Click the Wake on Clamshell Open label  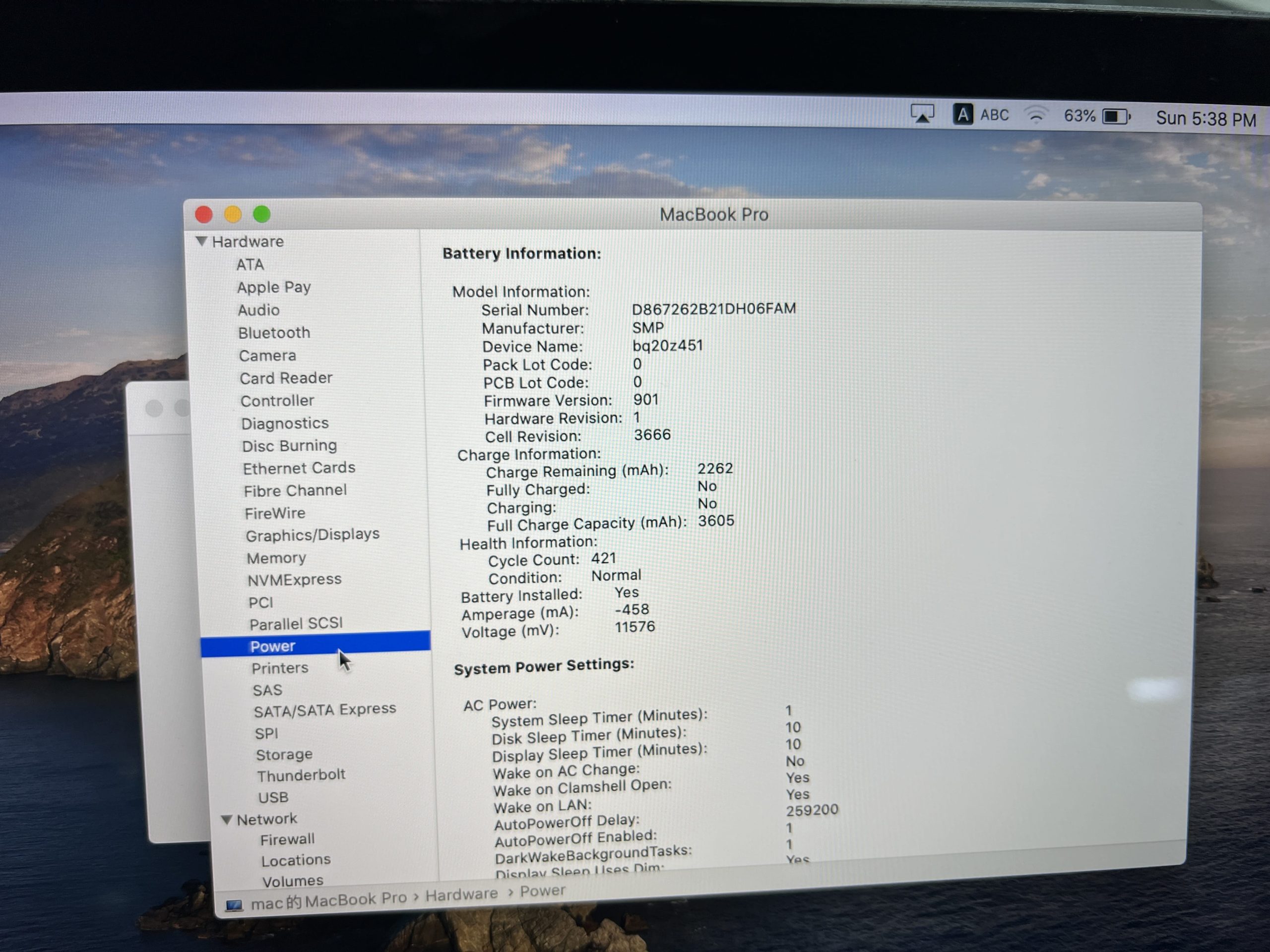(582, 787)
